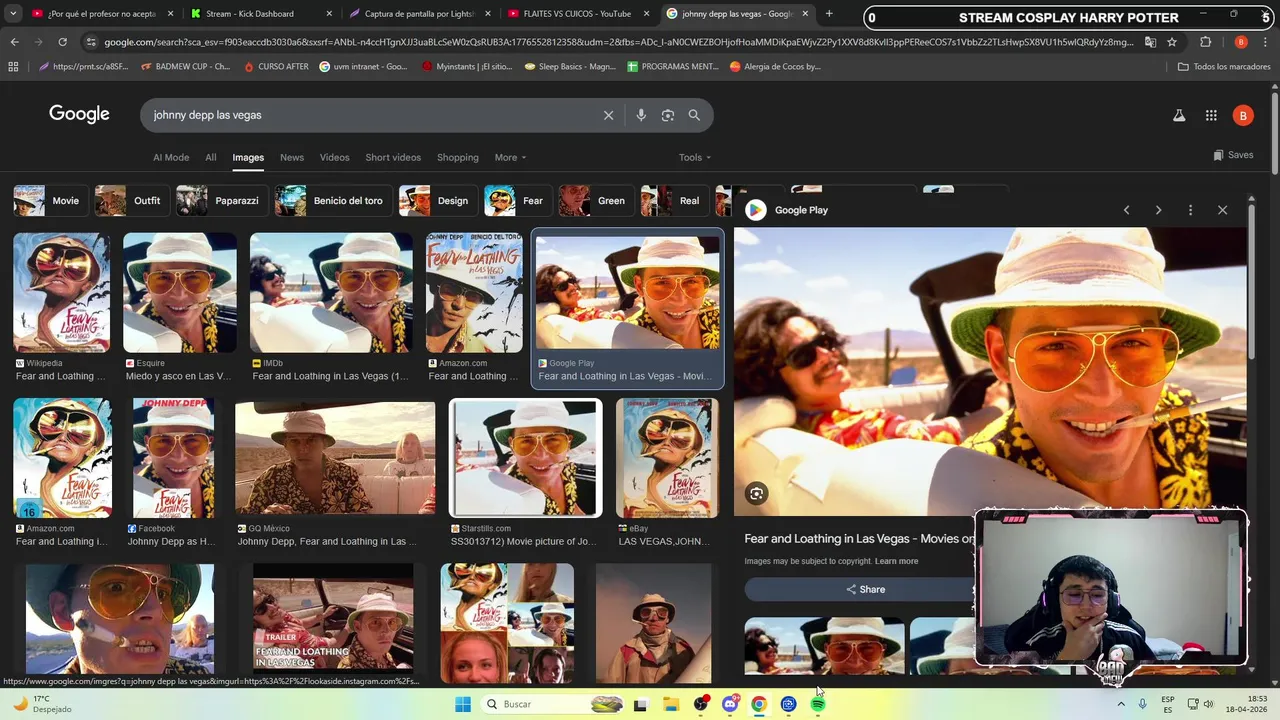1280x720 pixels.
Task: Open the eBay LAS VEGAS poster thumbnail
Action: coord(667,458)
